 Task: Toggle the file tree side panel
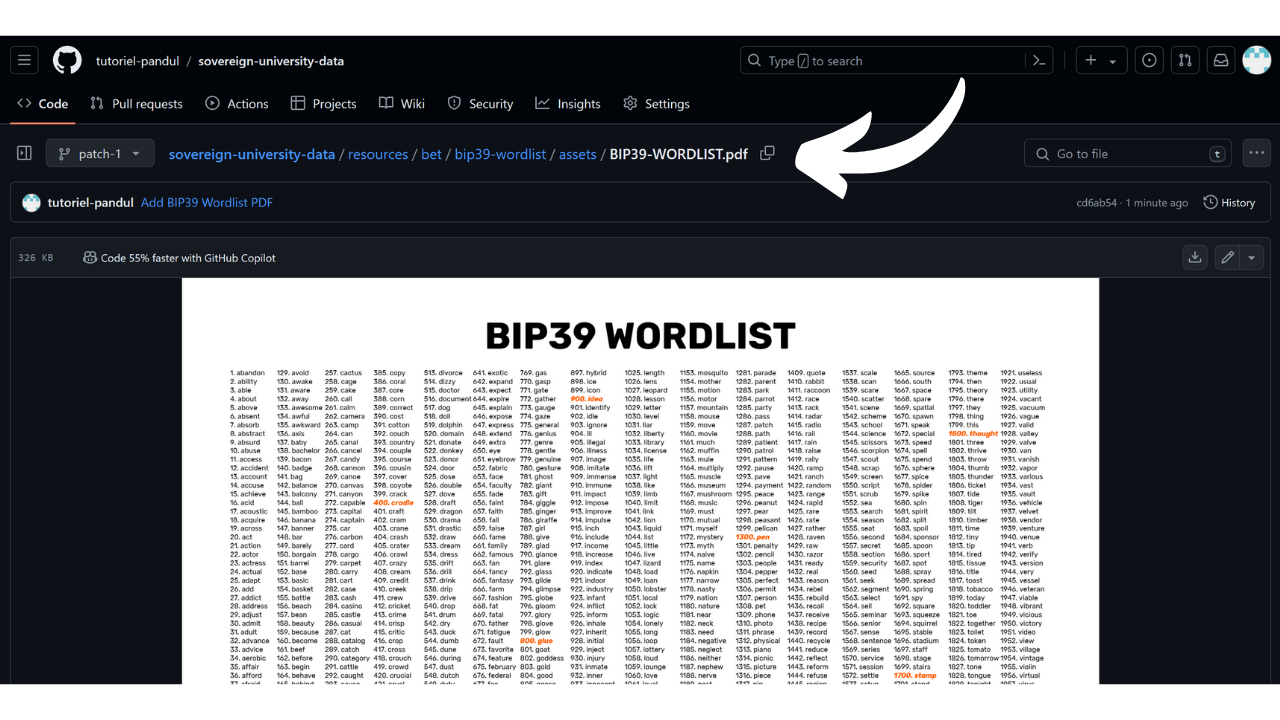tap(25, 153)
